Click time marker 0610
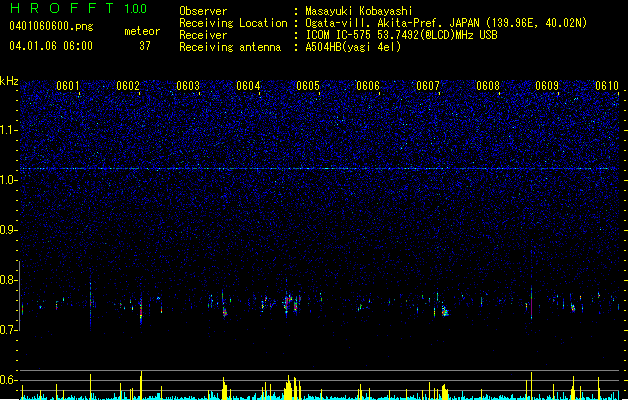The height and width of the screenshot is (400, 629). click(x=607, y=86)
